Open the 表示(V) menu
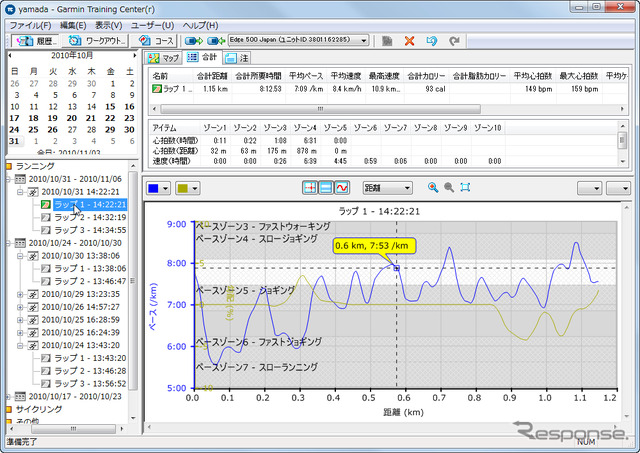 (x=109, y=25)
